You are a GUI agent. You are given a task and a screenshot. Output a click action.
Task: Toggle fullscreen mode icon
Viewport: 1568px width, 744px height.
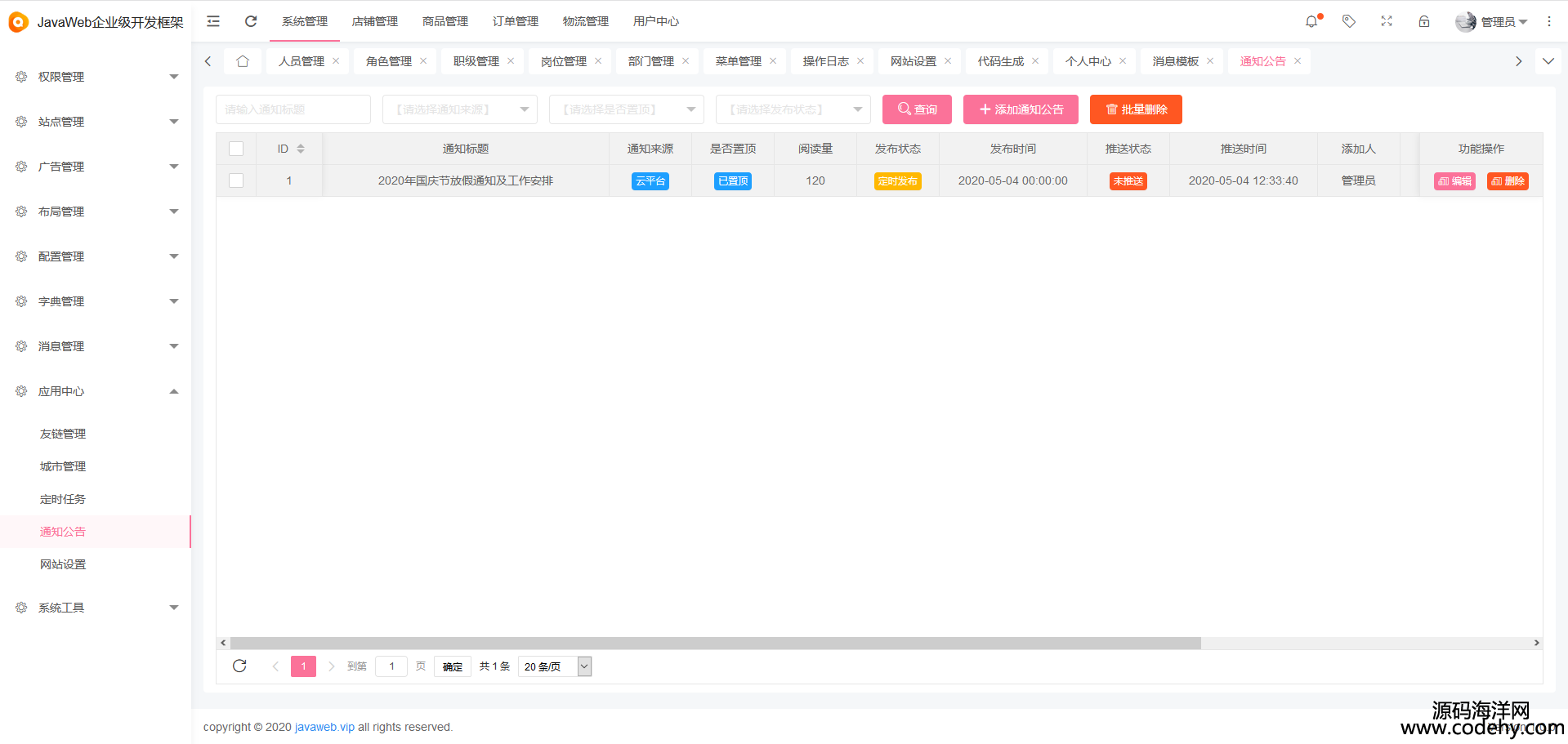(x=1387, y=21)
